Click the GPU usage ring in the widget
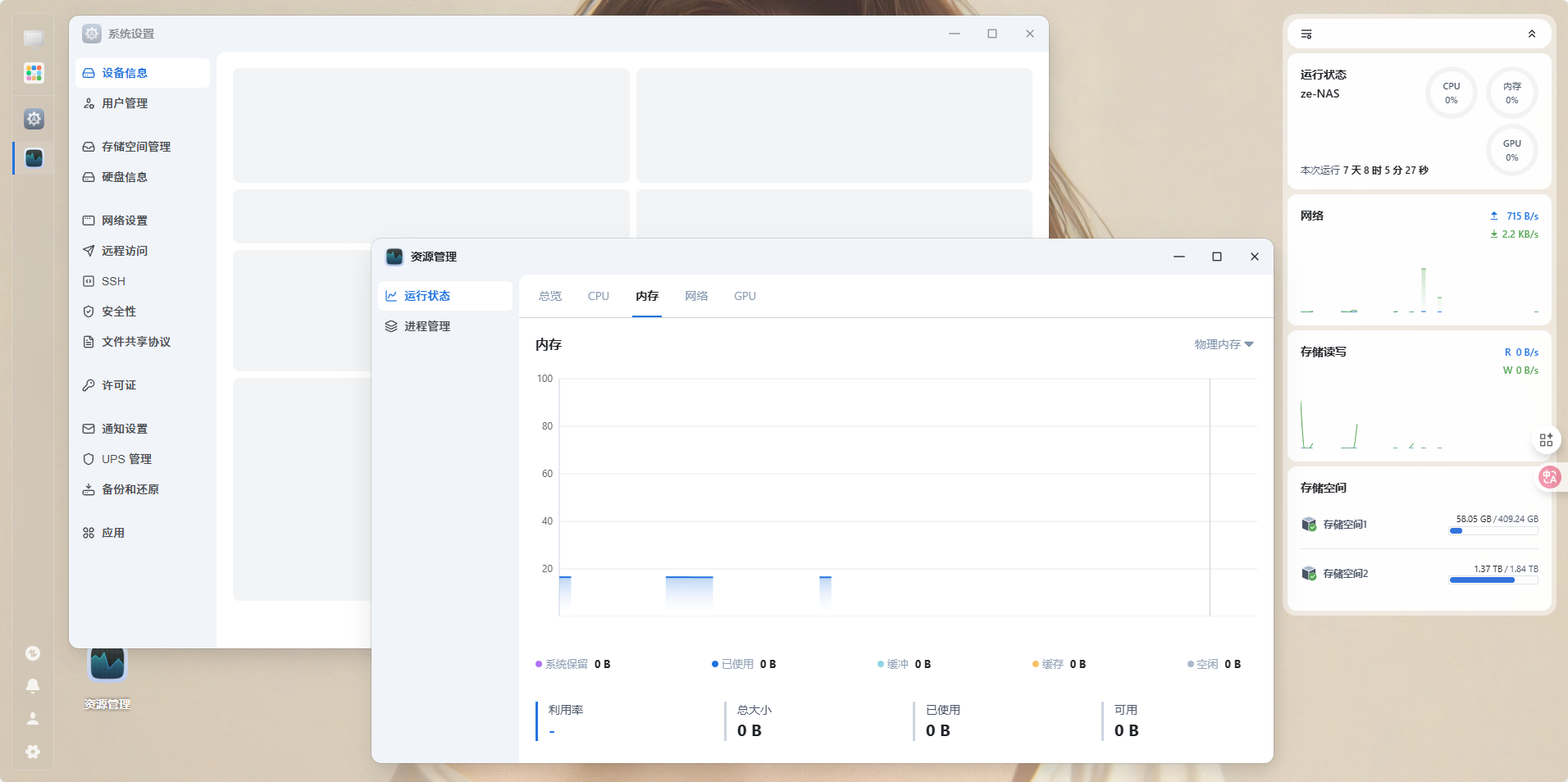The width and height of the screenshot is (1568, 782). (x=1512, y=150)
